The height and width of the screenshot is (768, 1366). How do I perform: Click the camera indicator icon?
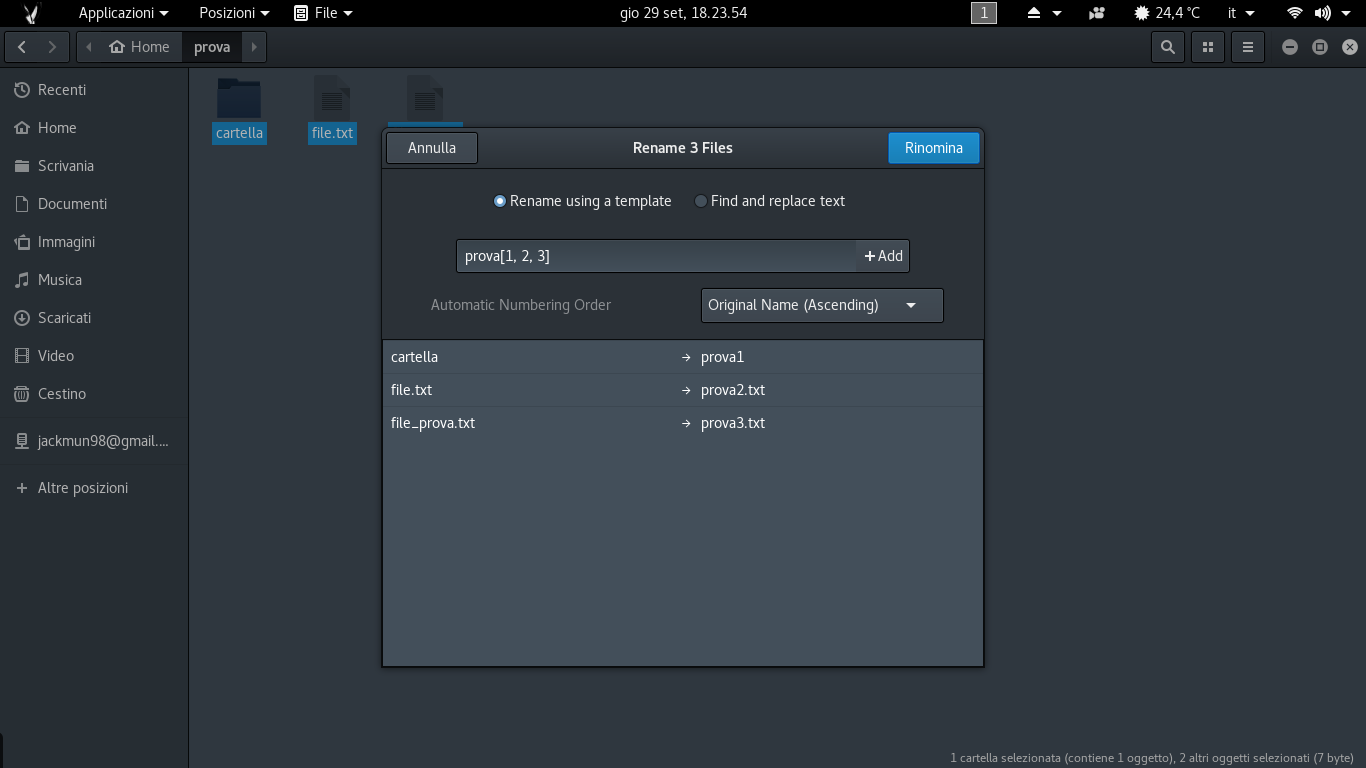point(1097,13)
